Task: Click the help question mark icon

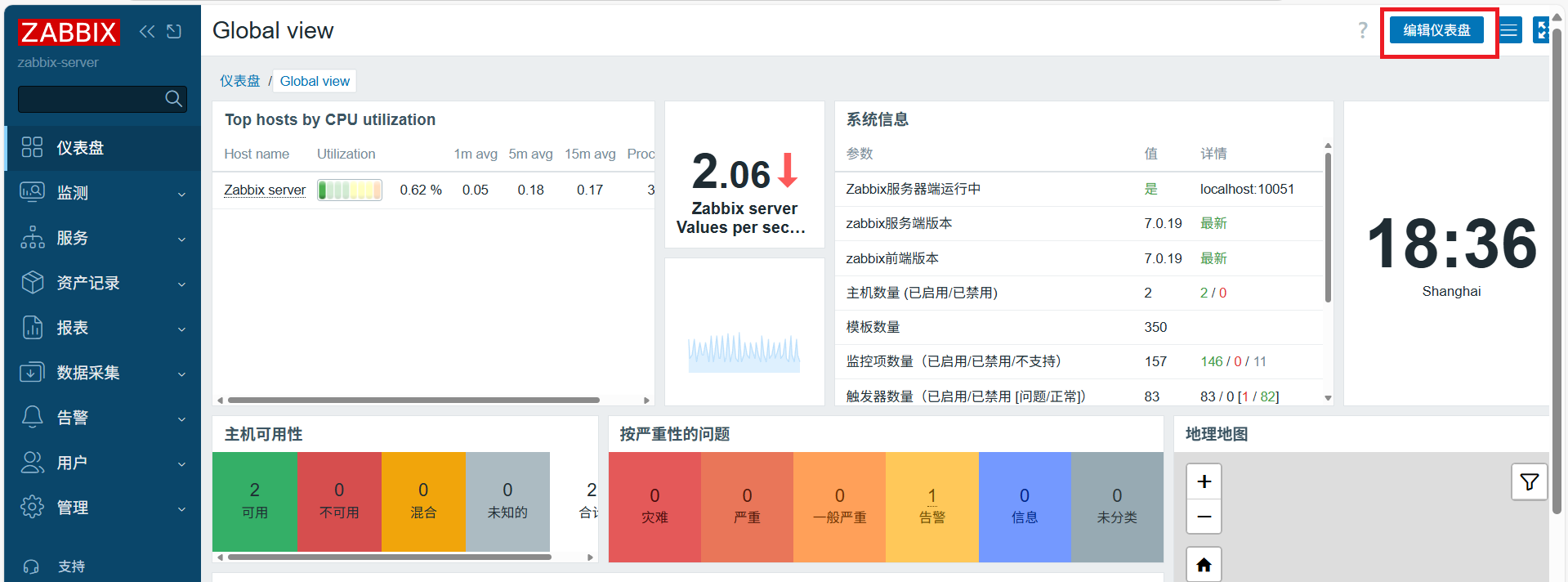Action: click(x=1362, y=30)
